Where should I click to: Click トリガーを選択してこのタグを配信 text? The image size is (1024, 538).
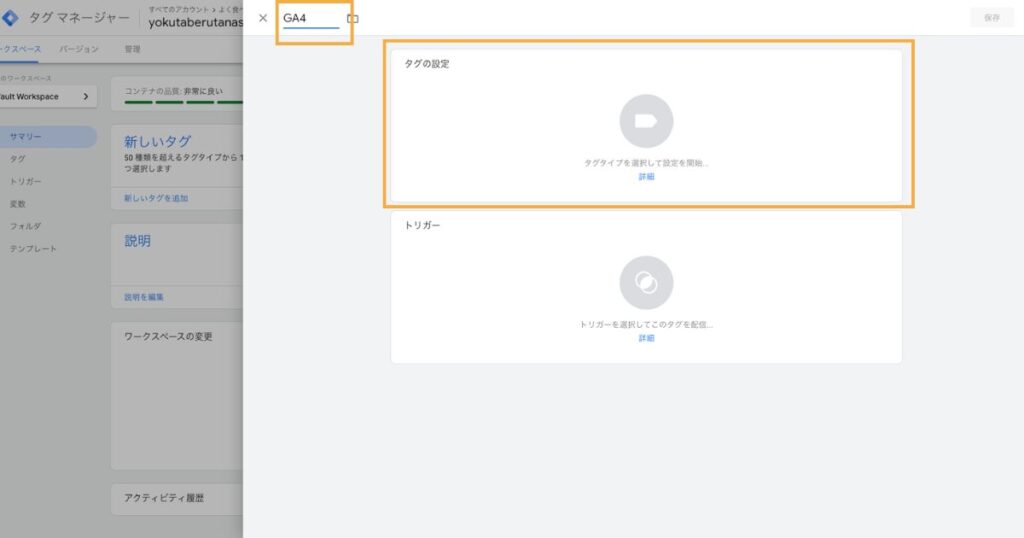pyautogui.click(x=646, y=324)
